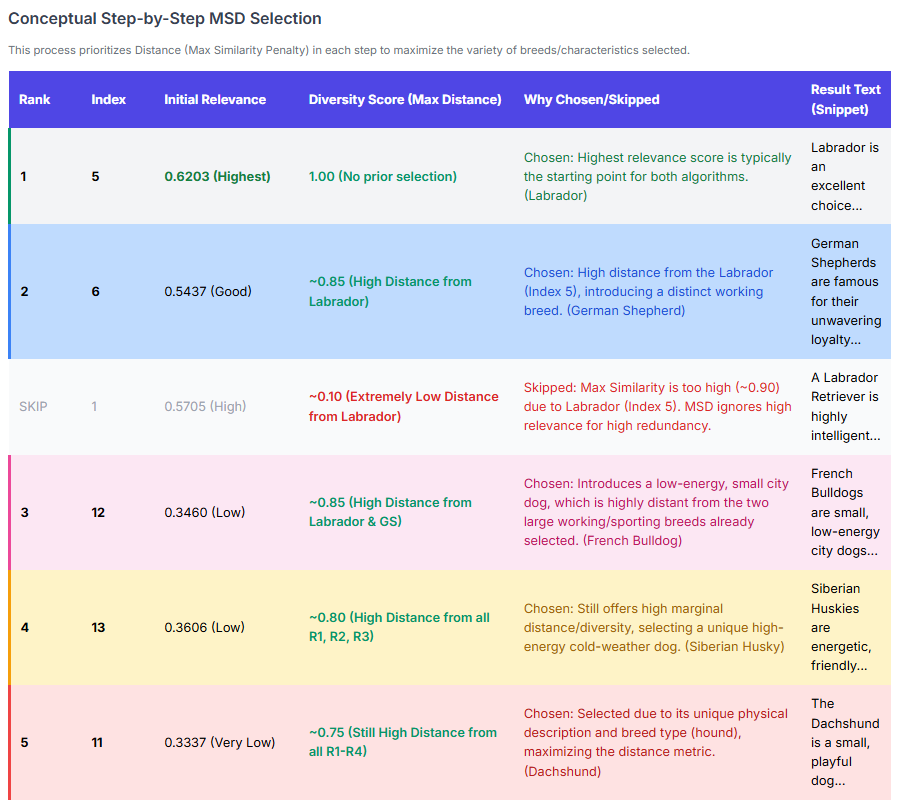Viewport: 903px width, 811px height.
Task: Click the Rank column header
Action: (35, 99)
